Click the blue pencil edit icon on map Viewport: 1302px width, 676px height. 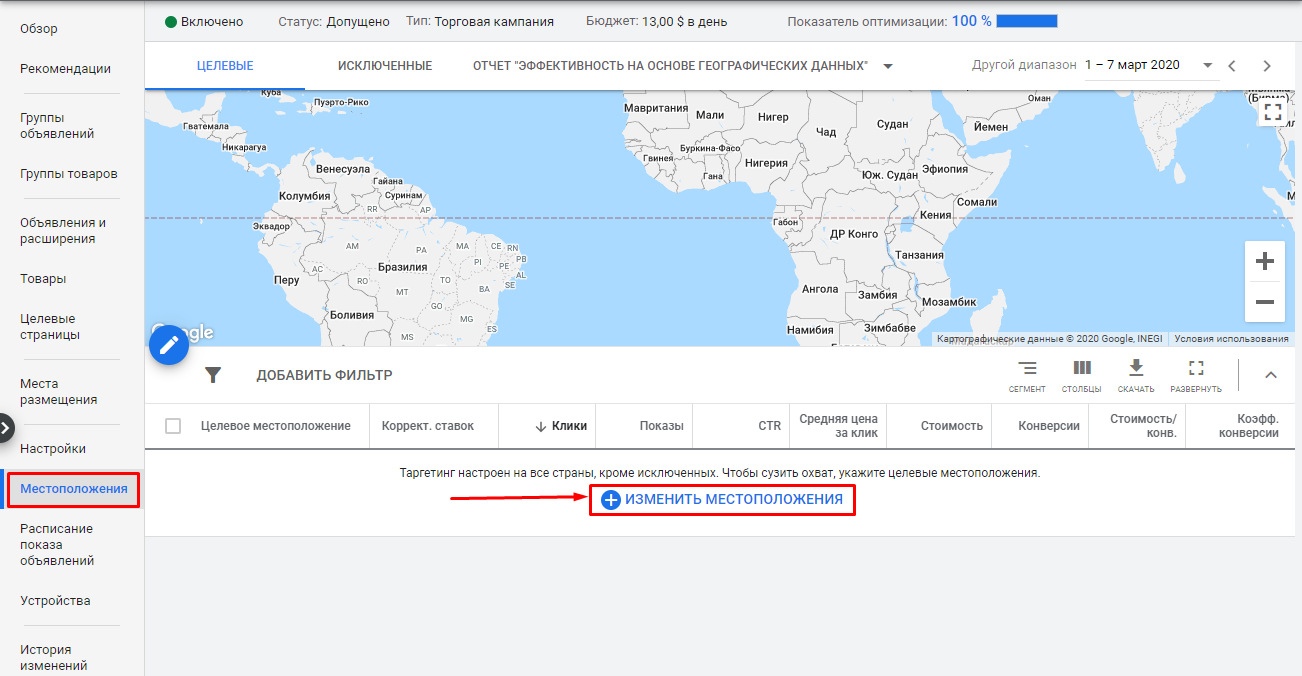(169, 345)
